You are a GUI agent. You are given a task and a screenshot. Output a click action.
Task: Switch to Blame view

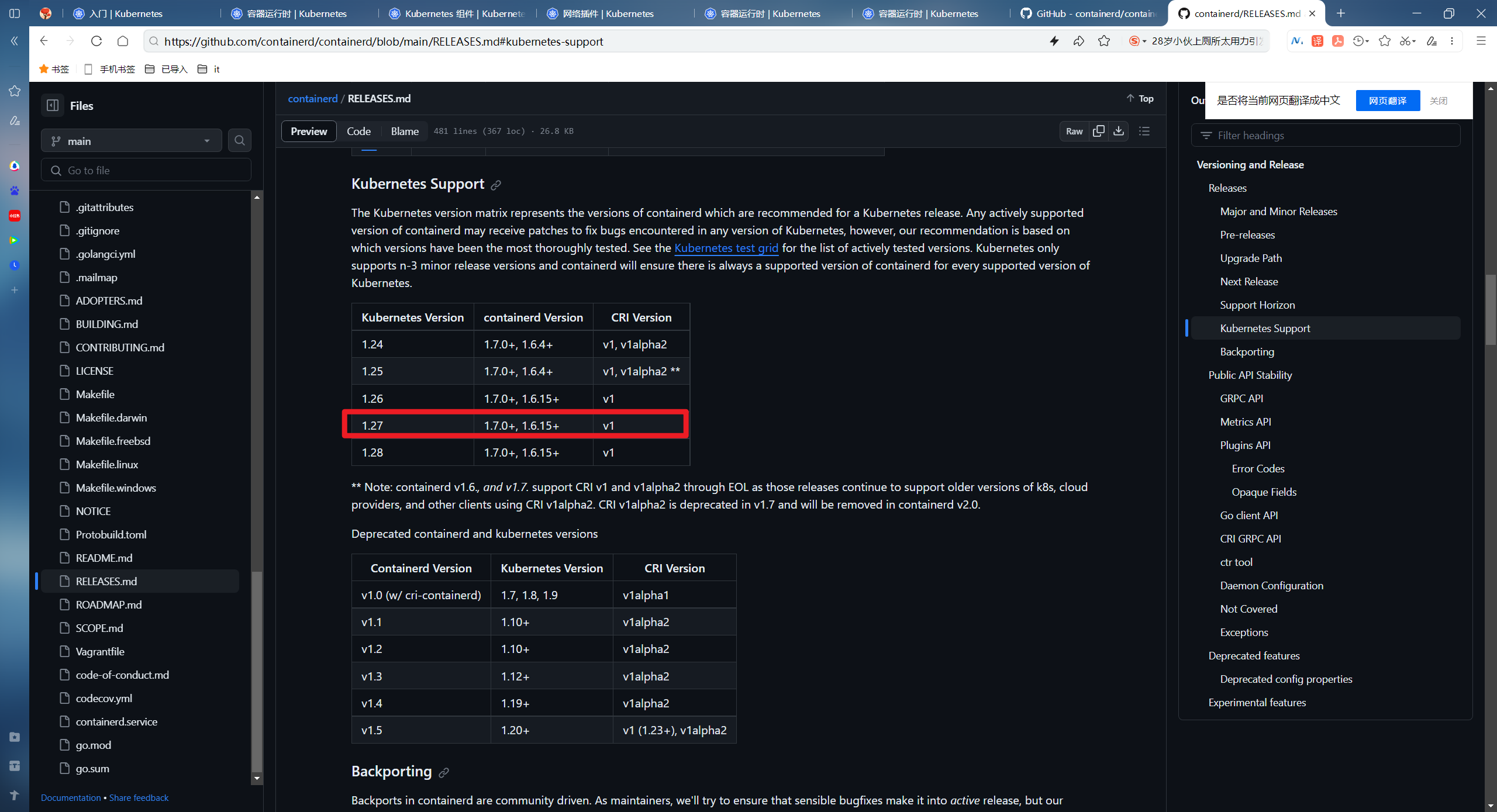(x=405, y=131)
